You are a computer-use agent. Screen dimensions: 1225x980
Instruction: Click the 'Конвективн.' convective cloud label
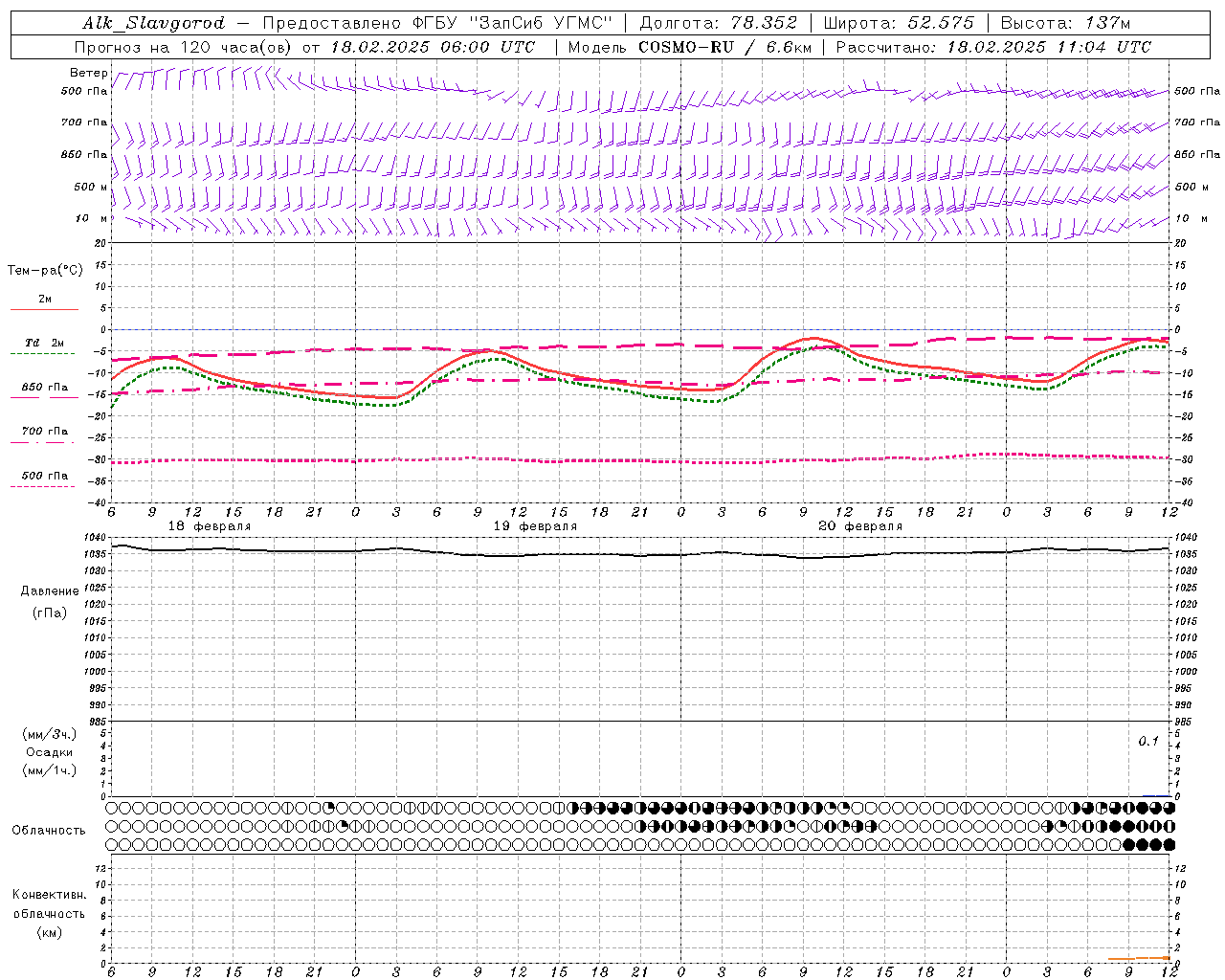49,895
